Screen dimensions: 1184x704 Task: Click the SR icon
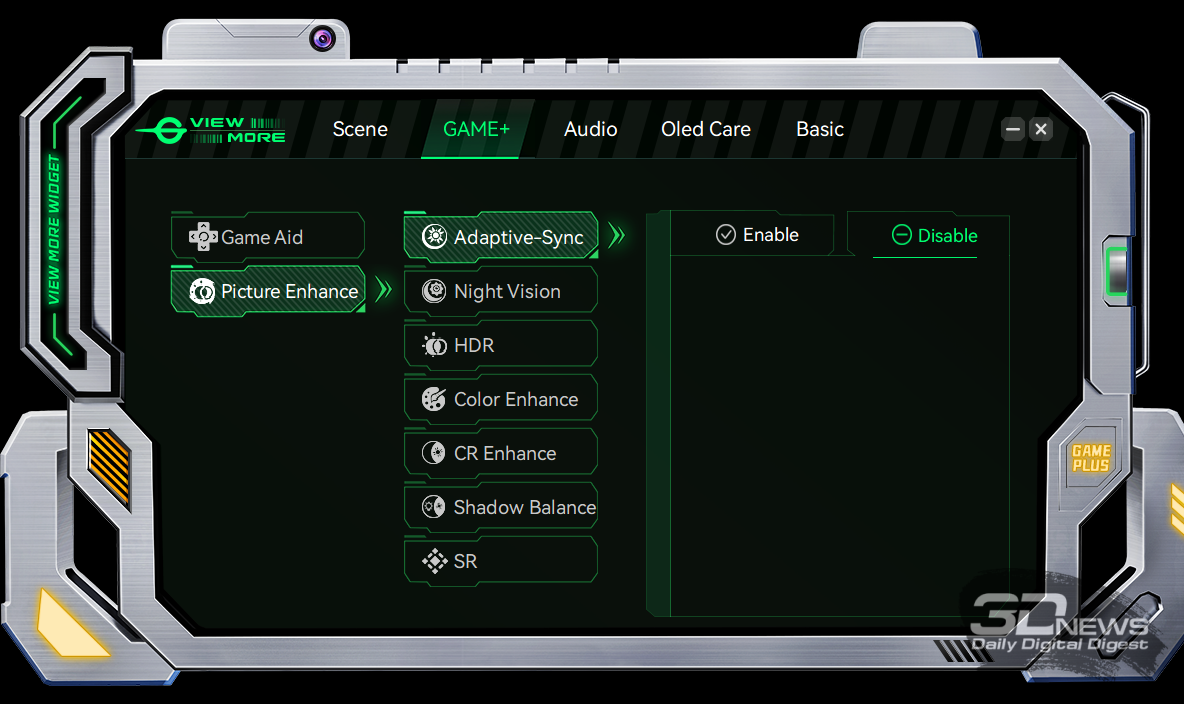[x=434, y=561]
